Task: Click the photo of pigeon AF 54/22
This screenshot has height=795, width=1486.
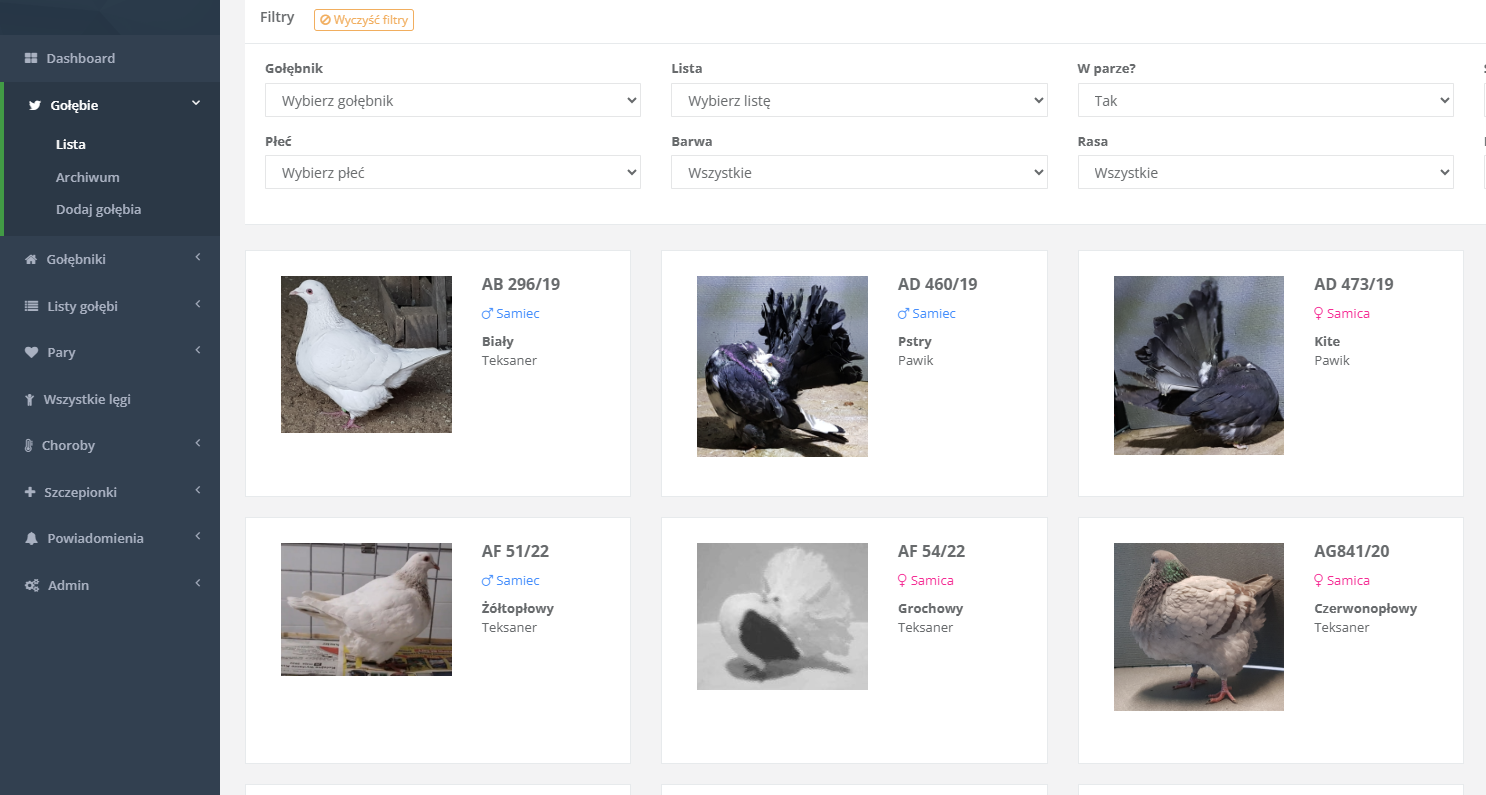Action: (782, 616)
